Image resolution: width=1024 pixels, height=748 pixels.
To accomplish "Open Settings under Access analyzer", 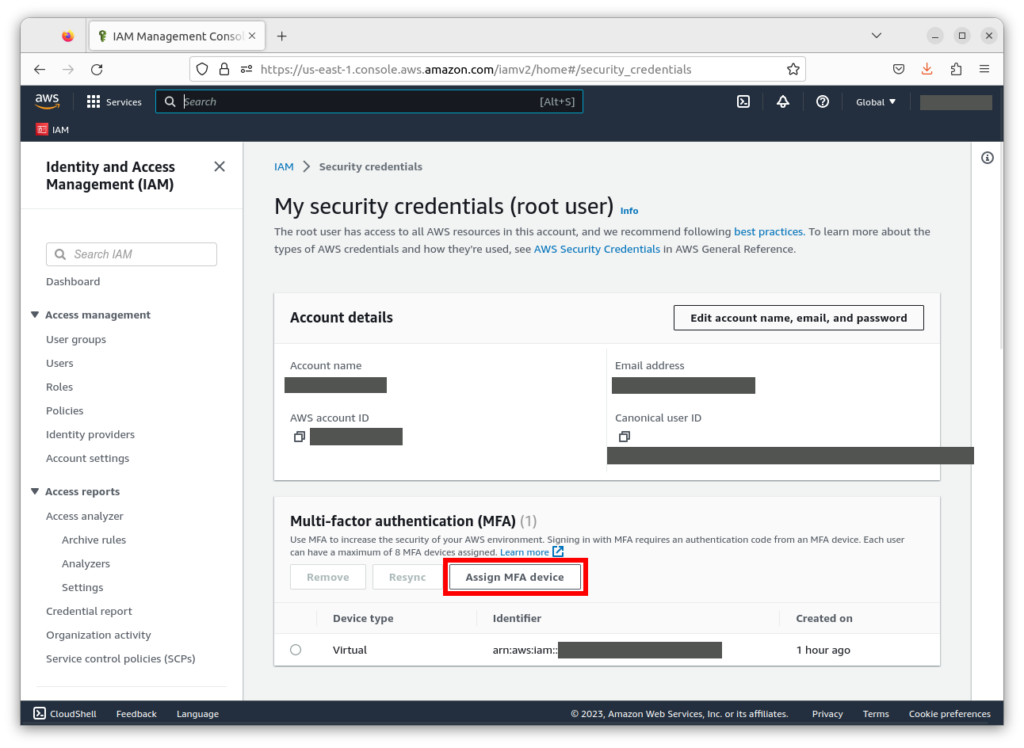I will click(x=82, y=587).
